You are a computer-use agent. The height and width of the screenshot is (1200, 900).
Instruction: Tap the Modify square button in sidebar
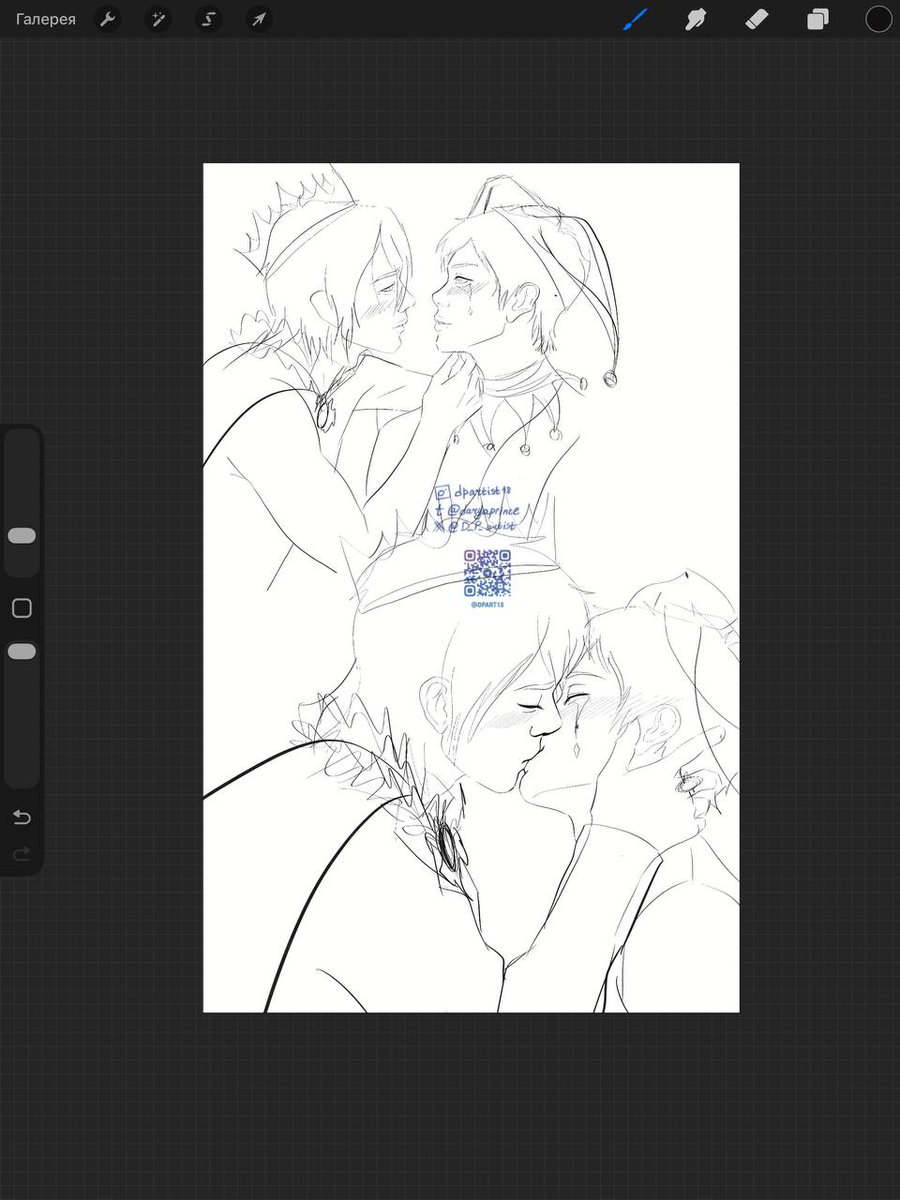tap(21, 608)
